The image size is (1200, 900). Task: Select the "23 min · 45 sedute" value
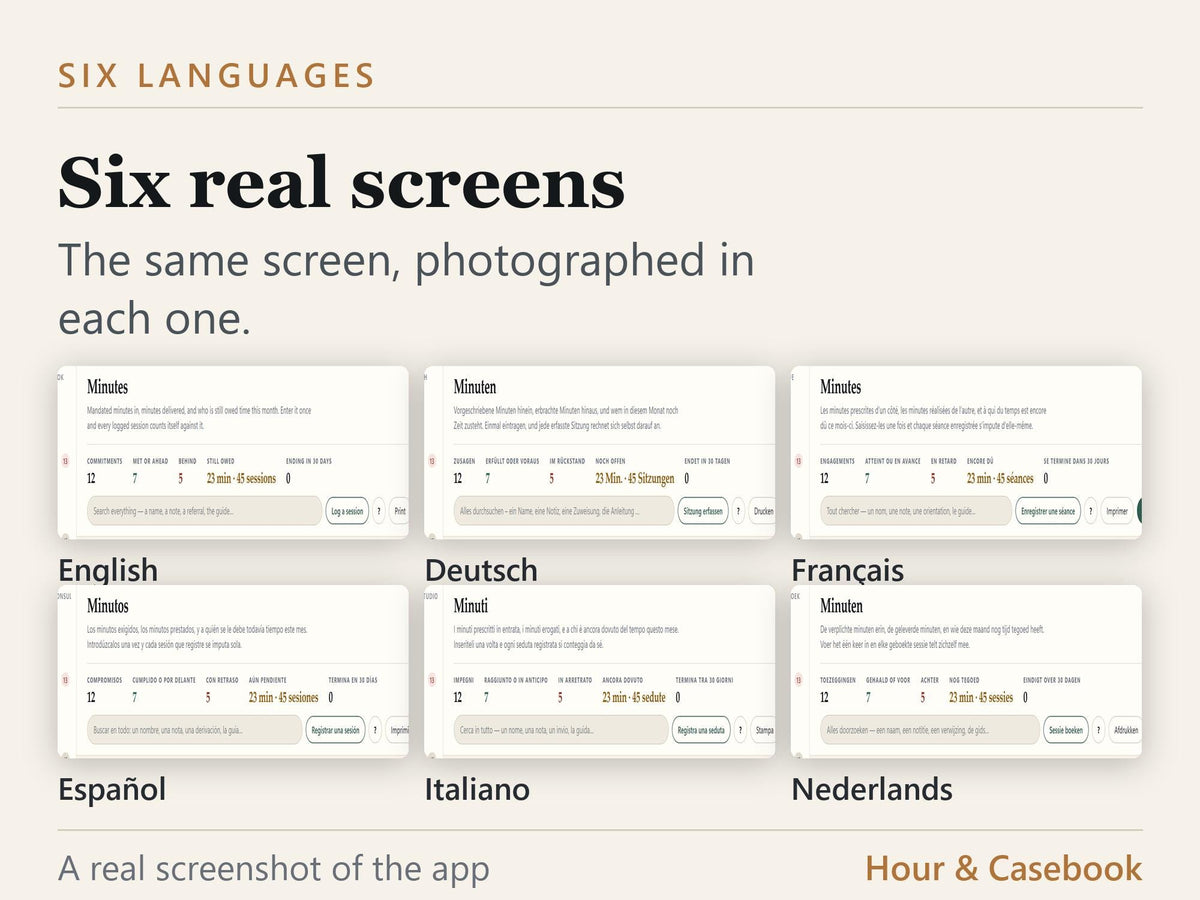[634, 698]
